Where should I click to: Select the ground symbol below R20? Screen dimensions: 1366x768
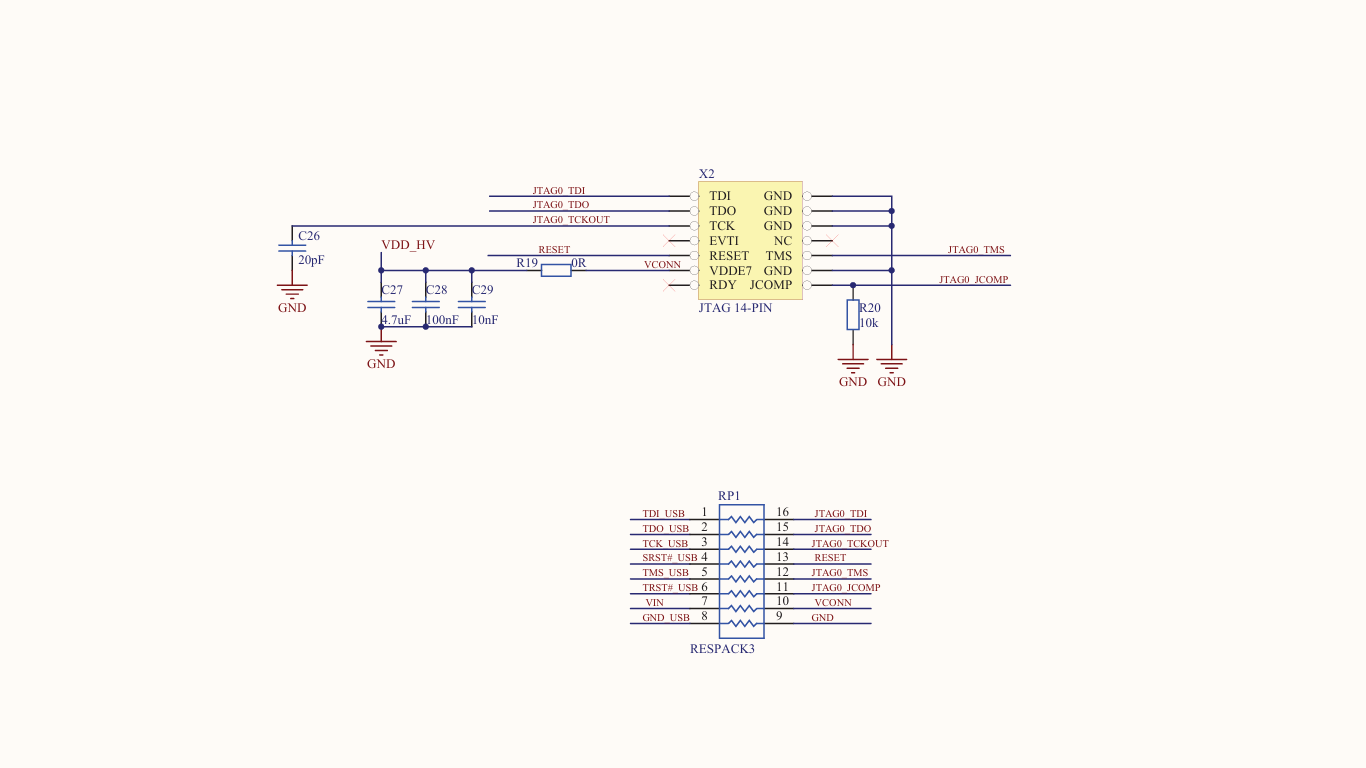tap(853, 366)
